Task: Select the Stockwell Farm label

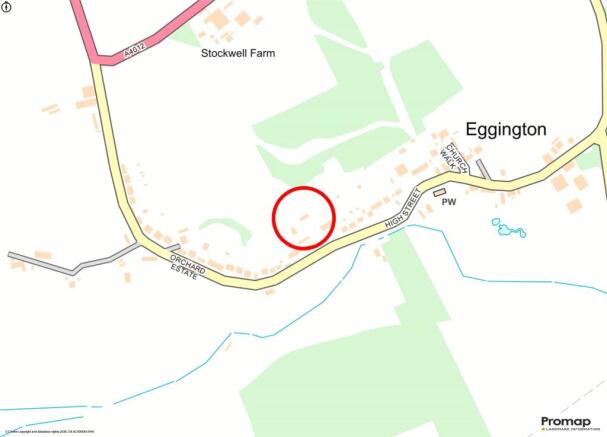Action: (238, 53)
